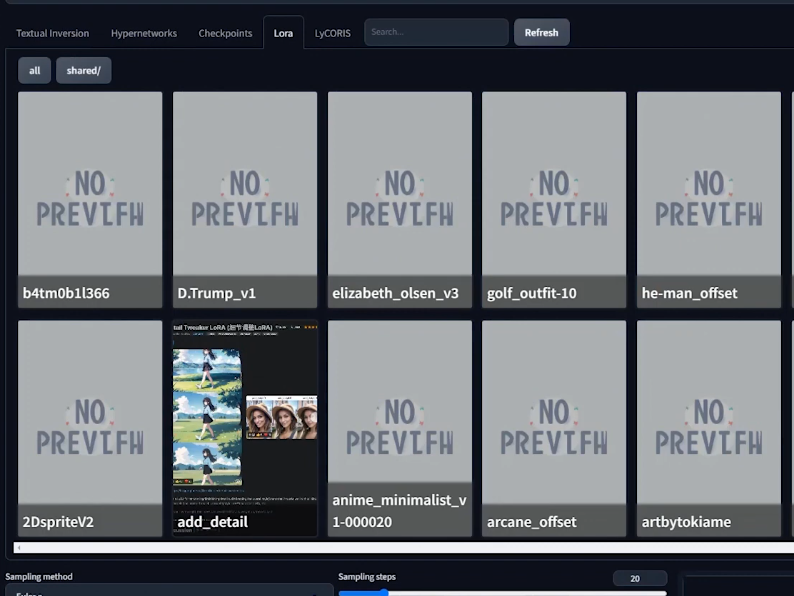Select the D.Trump_v1 Lora card
The height and width of the screenshot is (596, 794).
tap(245, 200)
